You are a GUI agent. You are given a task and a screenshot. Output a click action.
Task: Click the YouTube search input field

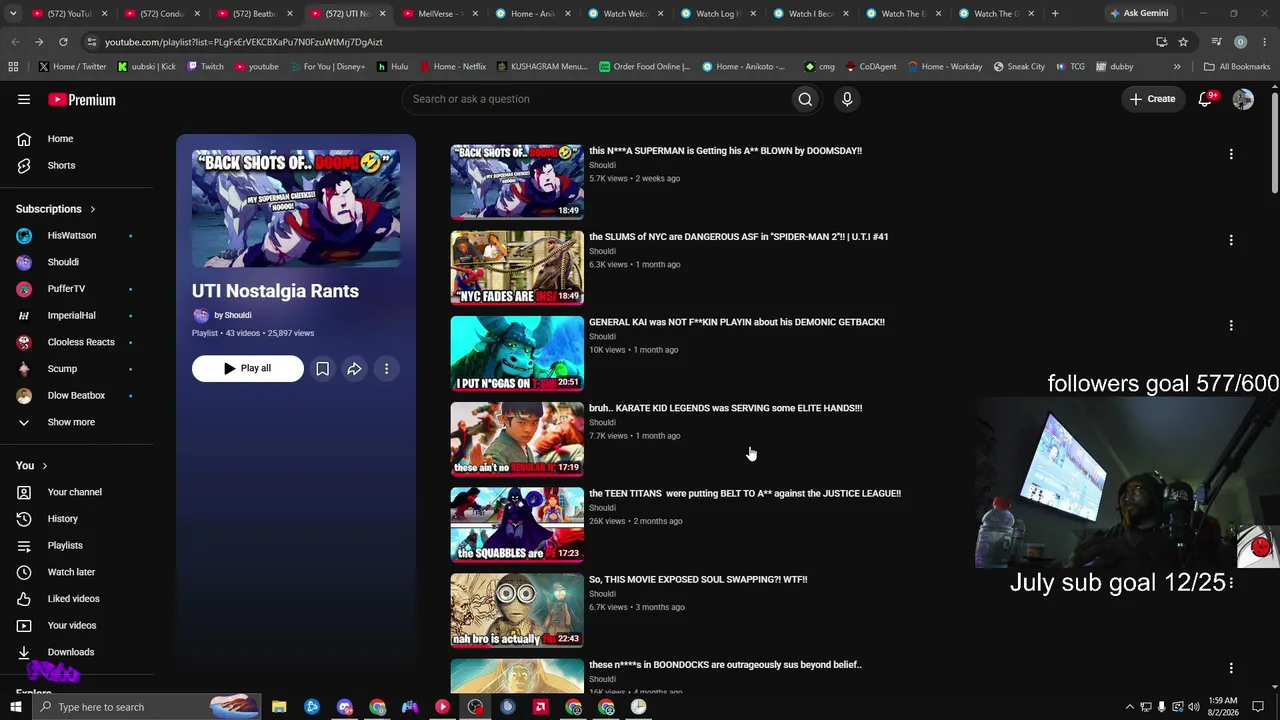pos(595,99)
